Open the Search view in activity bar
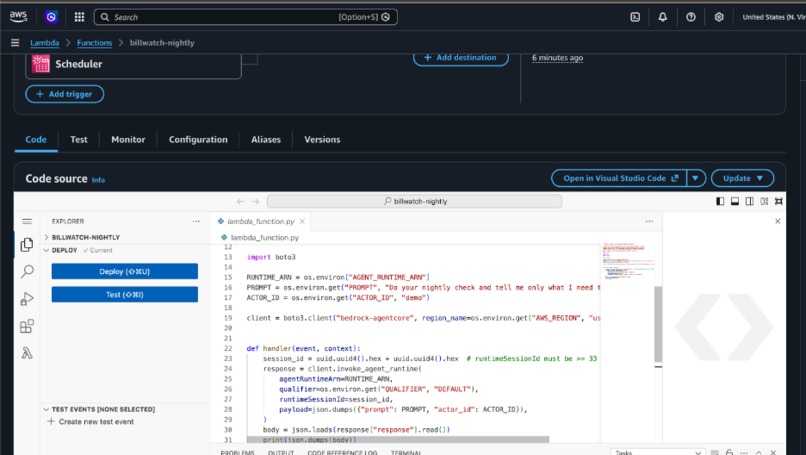Screen dimensions: 806x455 pyautogui.click(x=27, y=271)
